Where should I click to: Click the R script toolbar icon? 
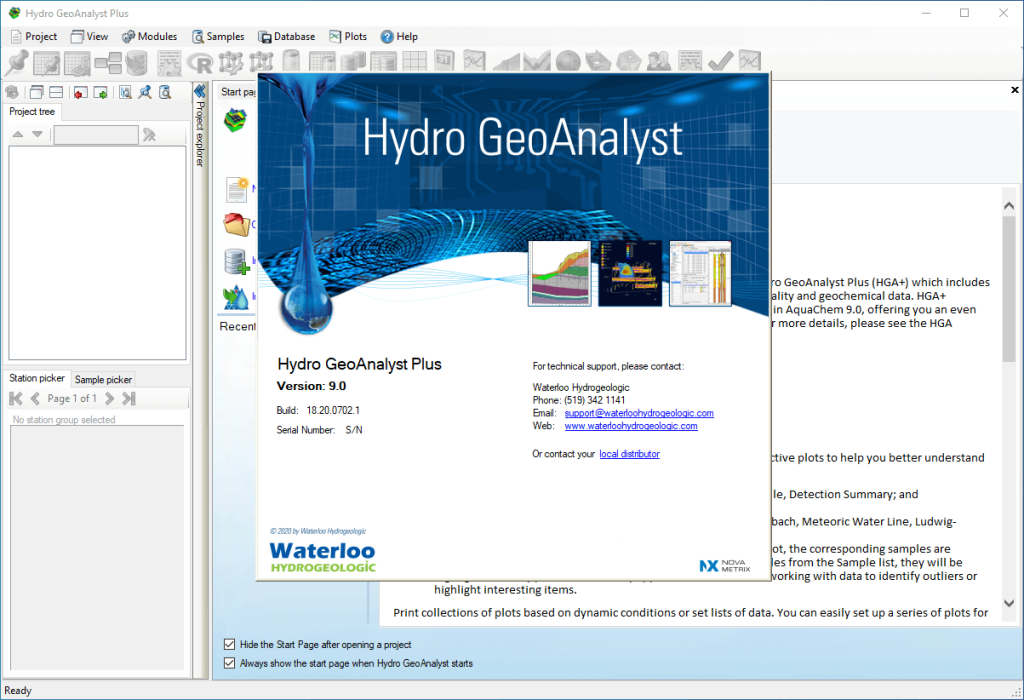(200, 63)
